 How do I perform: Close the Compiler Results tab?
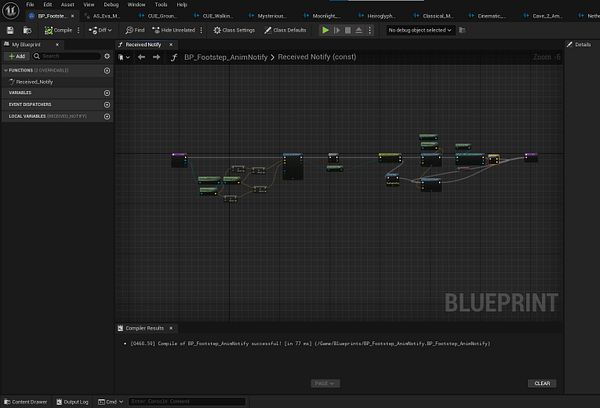pyautogui.click(x=171, y=328)
